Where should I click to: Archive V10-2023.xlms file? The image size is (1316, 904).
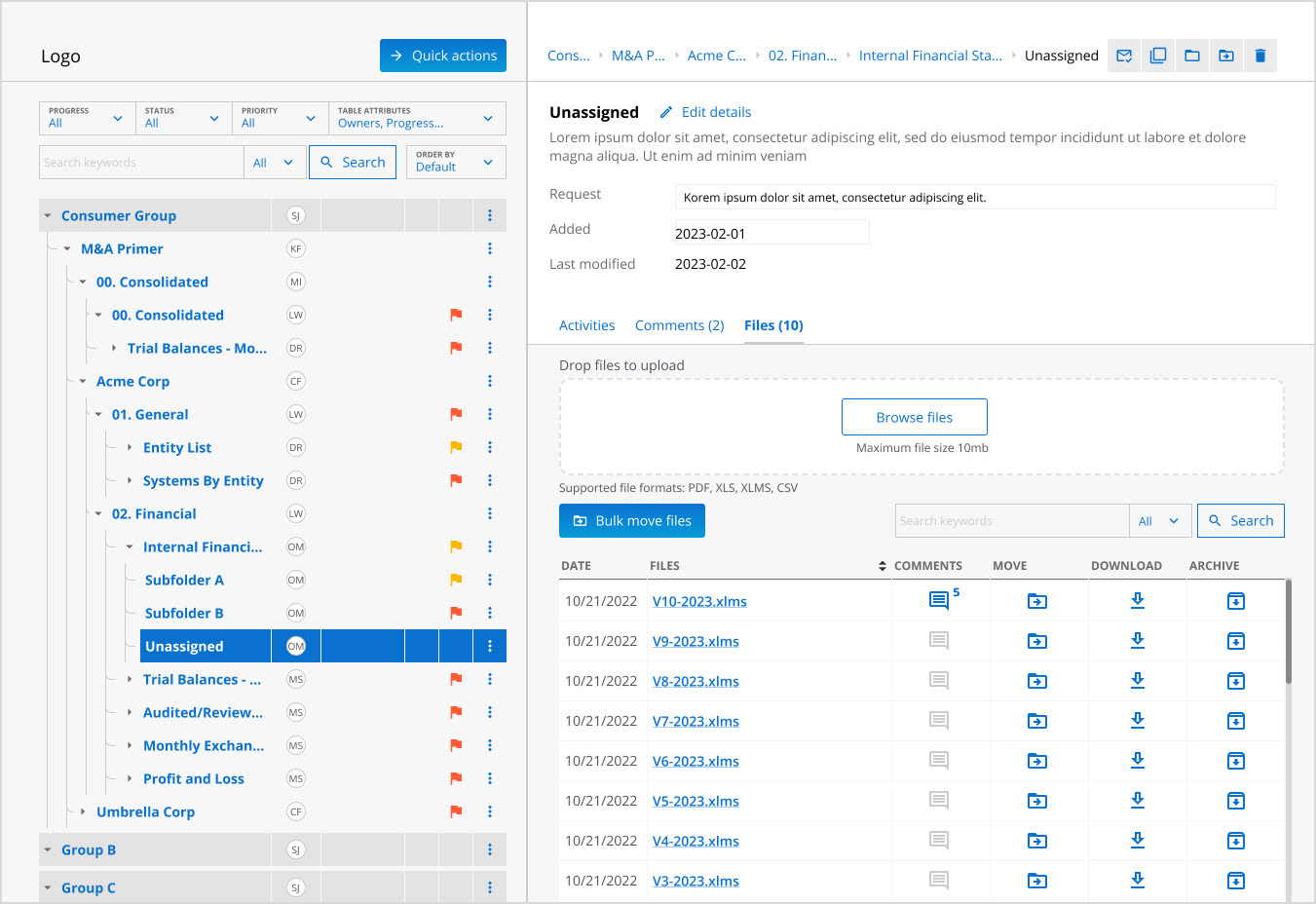click(1236, 601)
